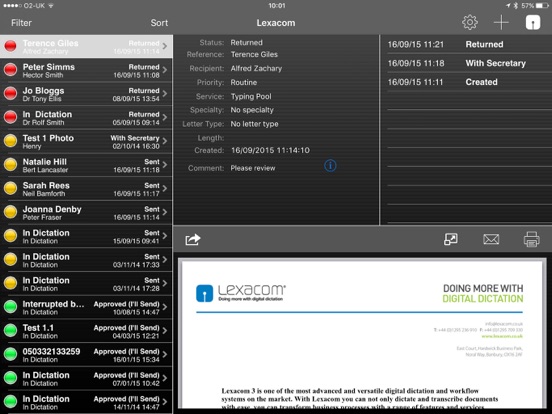
Task: Select the Sarah Rees dictation
Action: tap(86, 189)
